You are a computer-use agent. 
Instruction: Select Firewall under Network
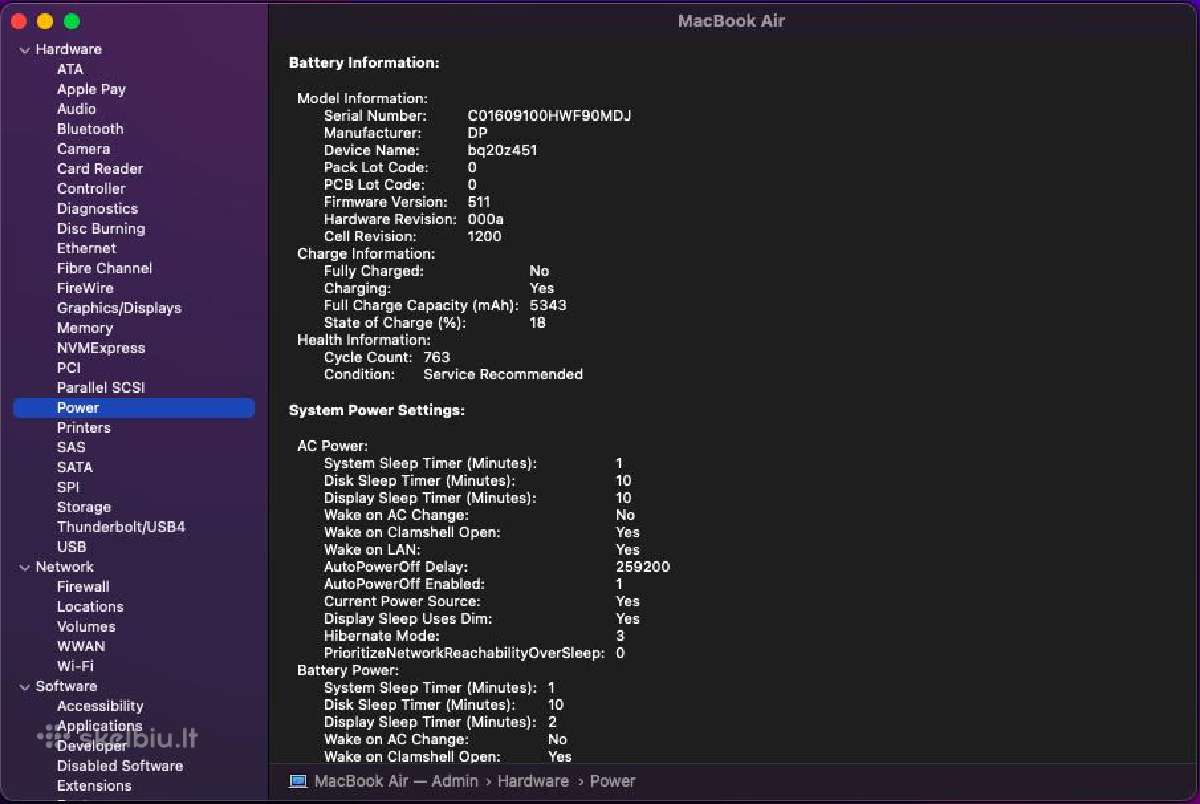pos(83,587)
